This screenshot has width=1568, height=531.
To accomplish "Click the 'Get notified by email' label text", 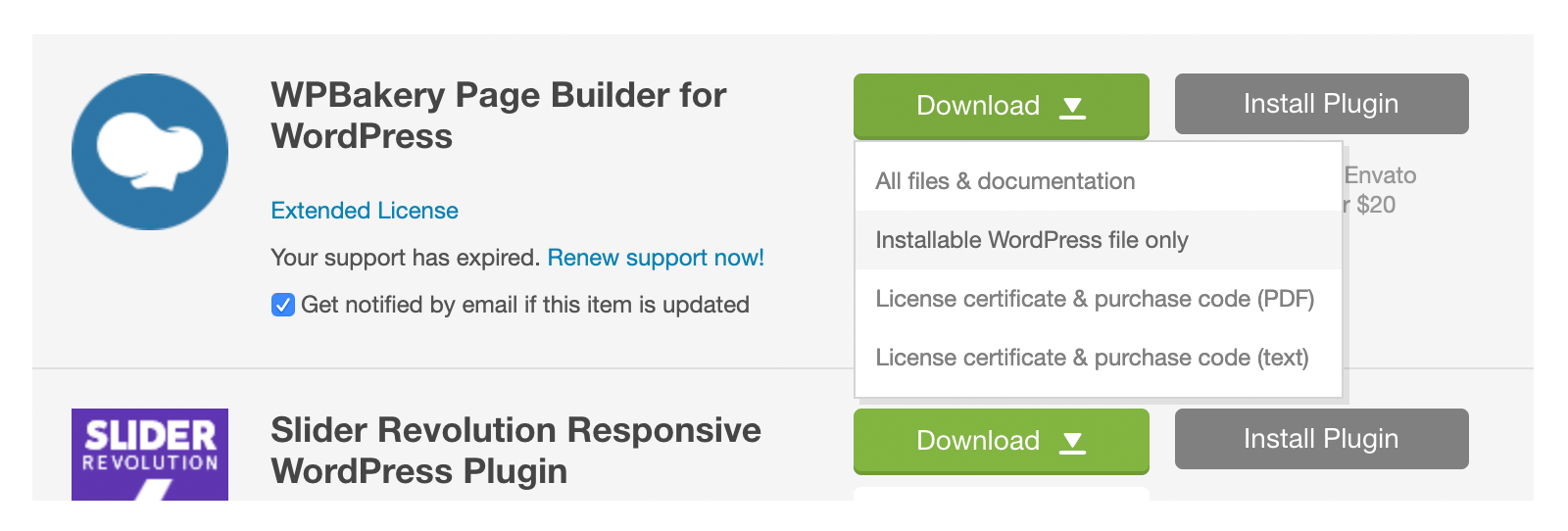I will pos(524,305).
